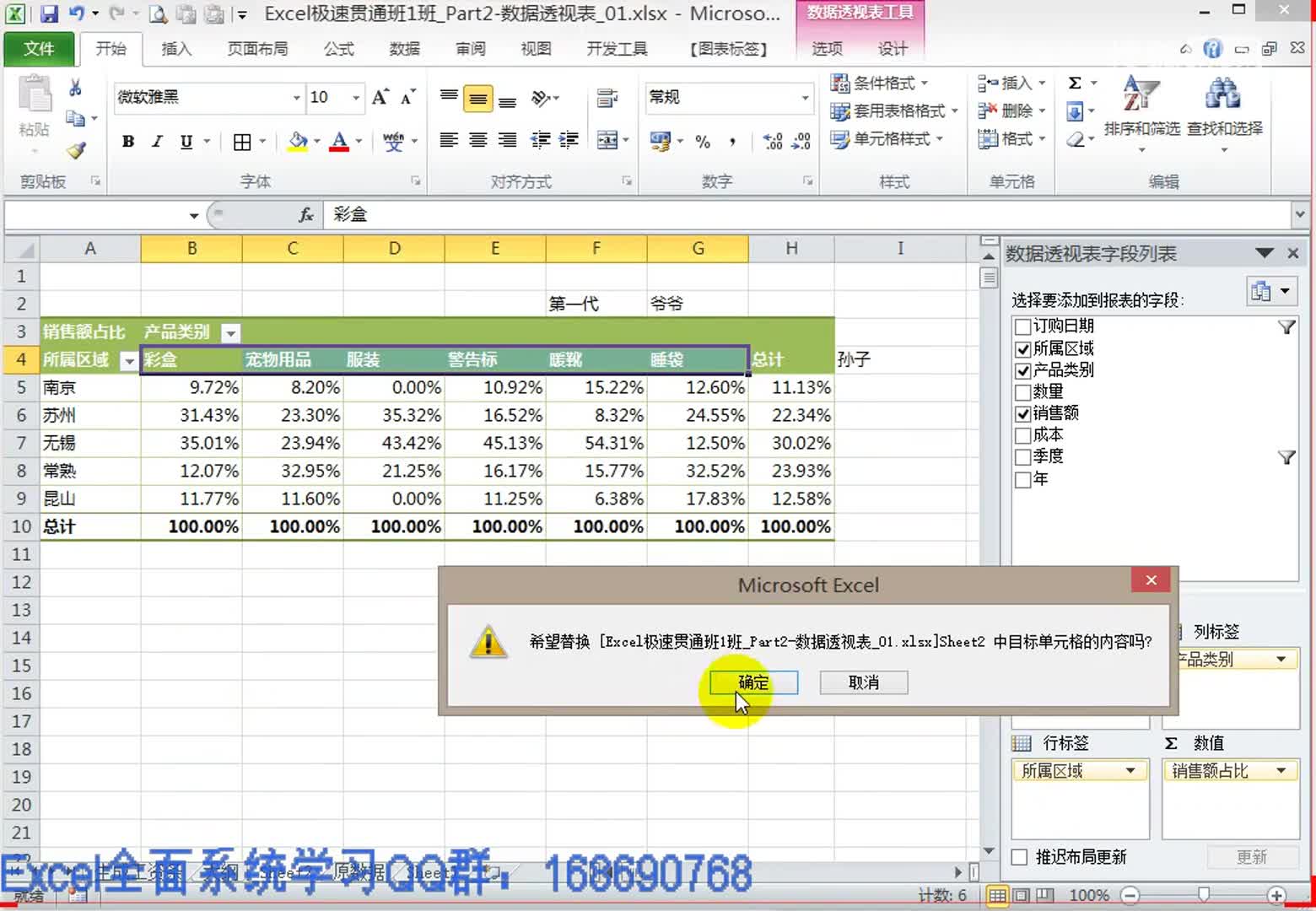Click 确定 in the Excel dialog
Viewport: 1316px width, 911px height.
pyautogui.click(x=753, y=682)
